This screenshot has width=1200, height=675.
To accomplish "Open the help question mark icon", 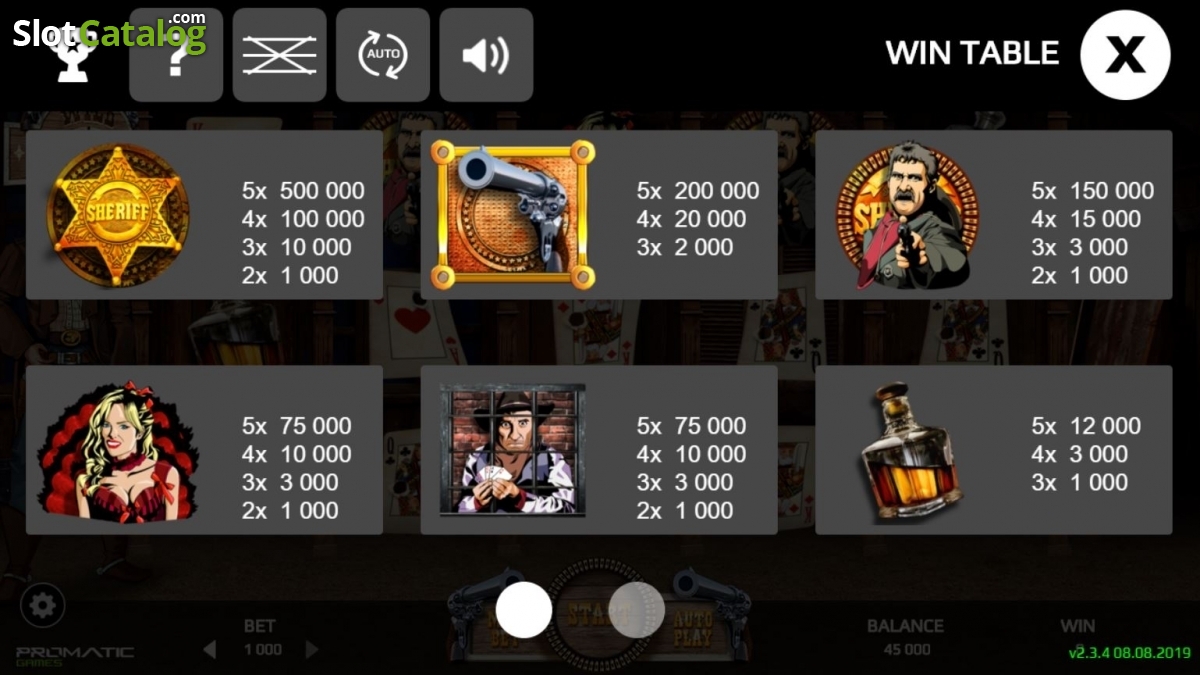I will [x=176, y=55].
